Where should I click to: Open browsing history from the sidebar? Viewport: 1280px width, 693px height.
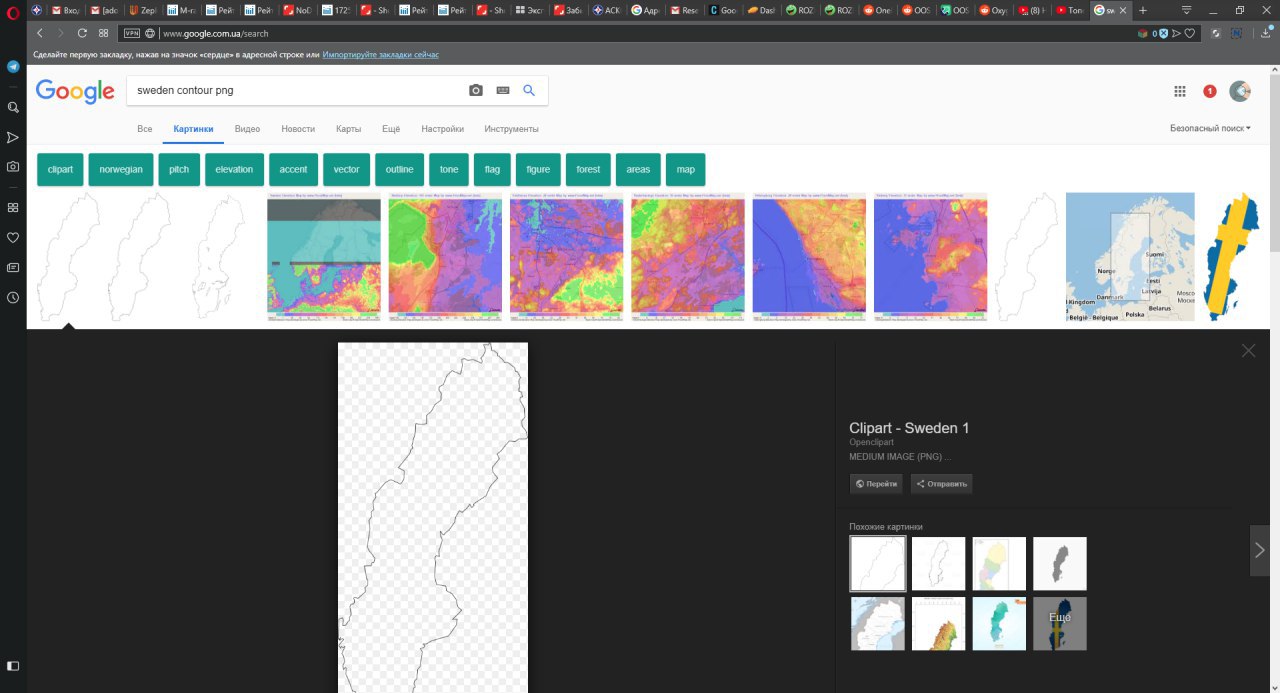coord(13,298)
